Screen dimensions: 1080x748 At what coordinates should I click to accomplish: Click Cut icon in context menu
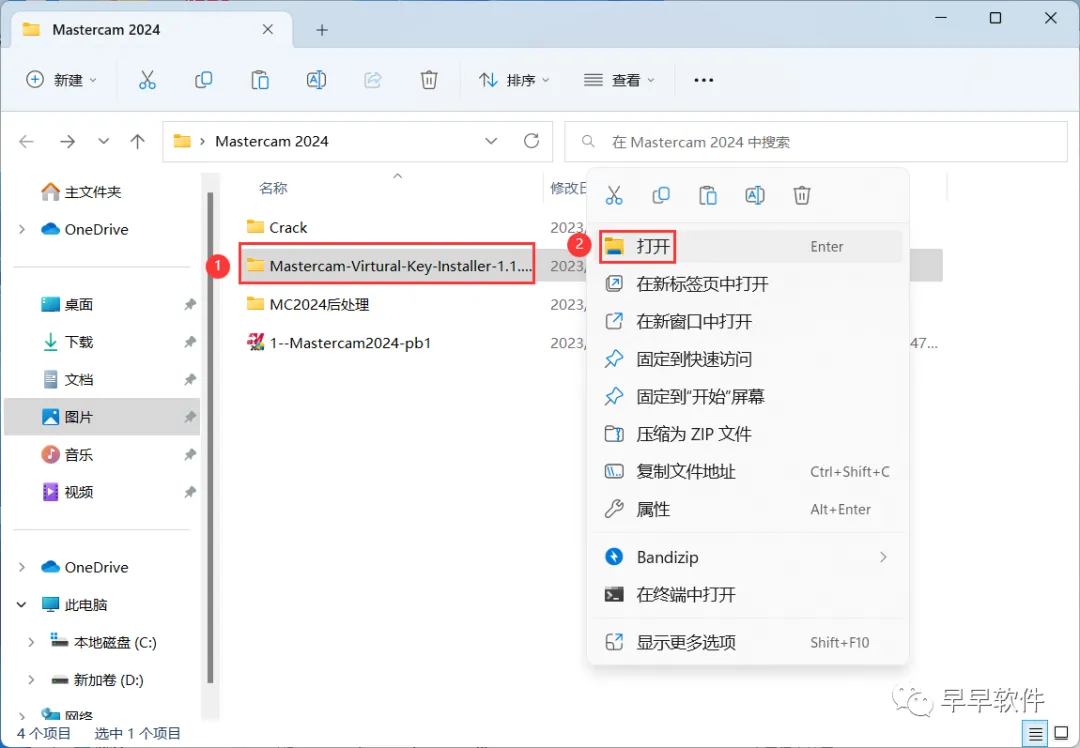point(614,196)
